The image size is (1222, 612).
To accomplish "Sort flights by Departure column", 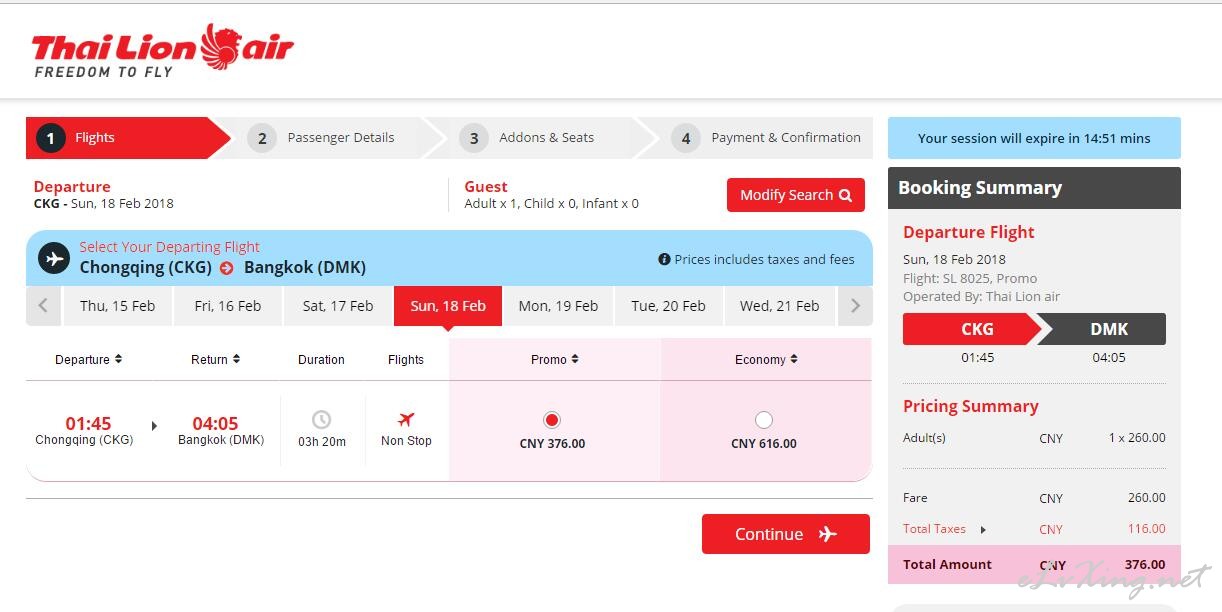I will coord(88,359).
